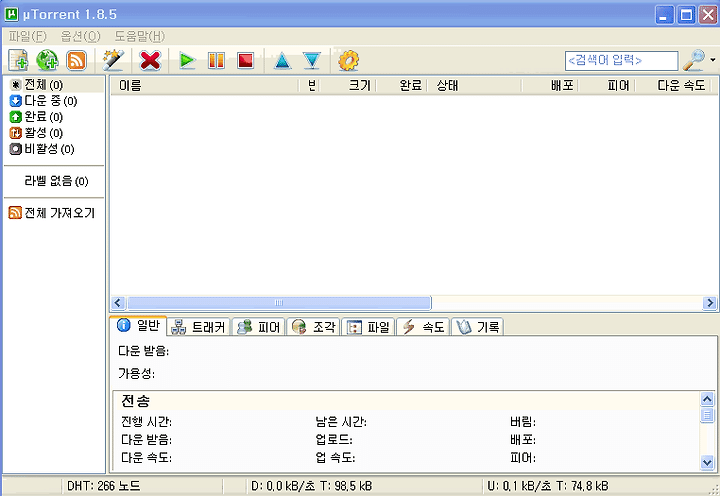Sort by 상태 column header

pos(475,85)
